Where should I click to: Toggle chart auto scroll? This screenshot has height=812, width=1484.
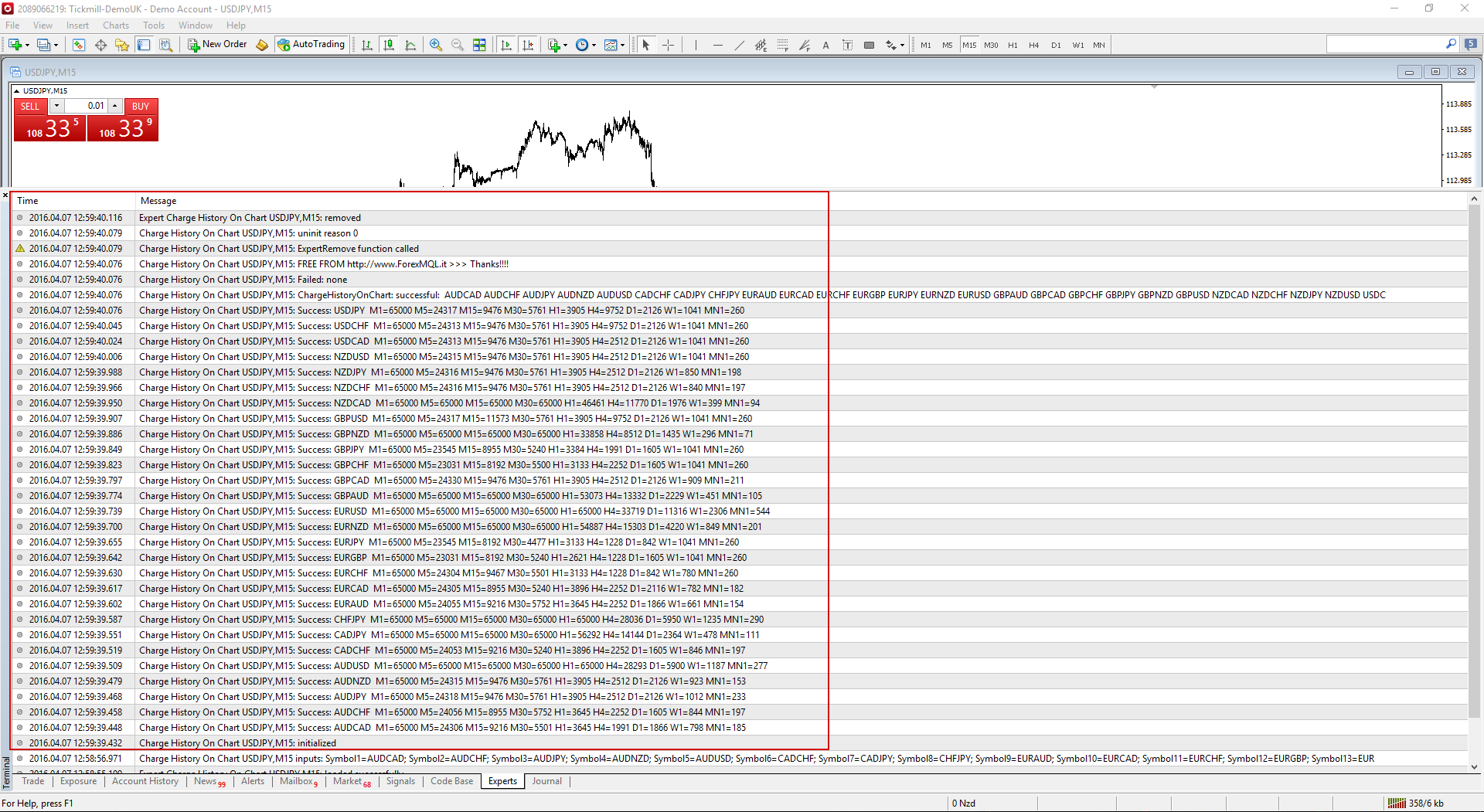click(506, 45)
